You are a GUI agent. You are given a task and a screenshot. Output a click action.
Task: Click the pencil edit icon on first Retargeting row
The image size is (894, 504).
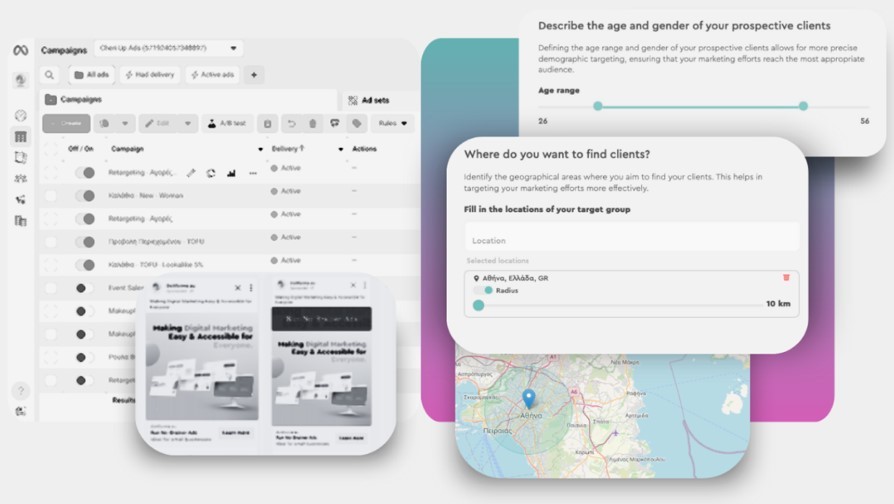pyautogui.click(x=192, y=173)
